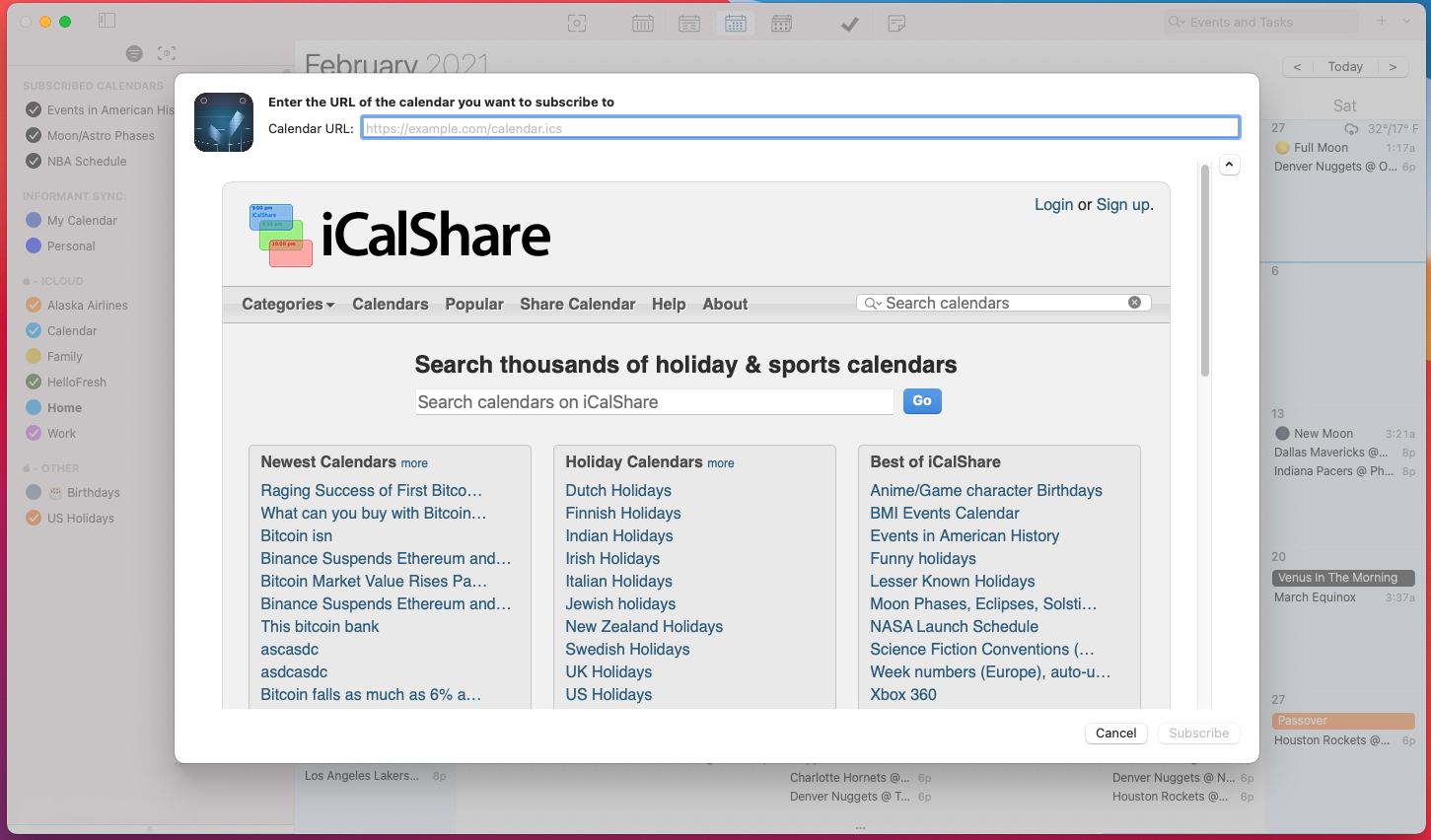The height and width of the screenshot is (840, 1431).
Task: Click into the Calendar URL text field
Action: [800, 128]
